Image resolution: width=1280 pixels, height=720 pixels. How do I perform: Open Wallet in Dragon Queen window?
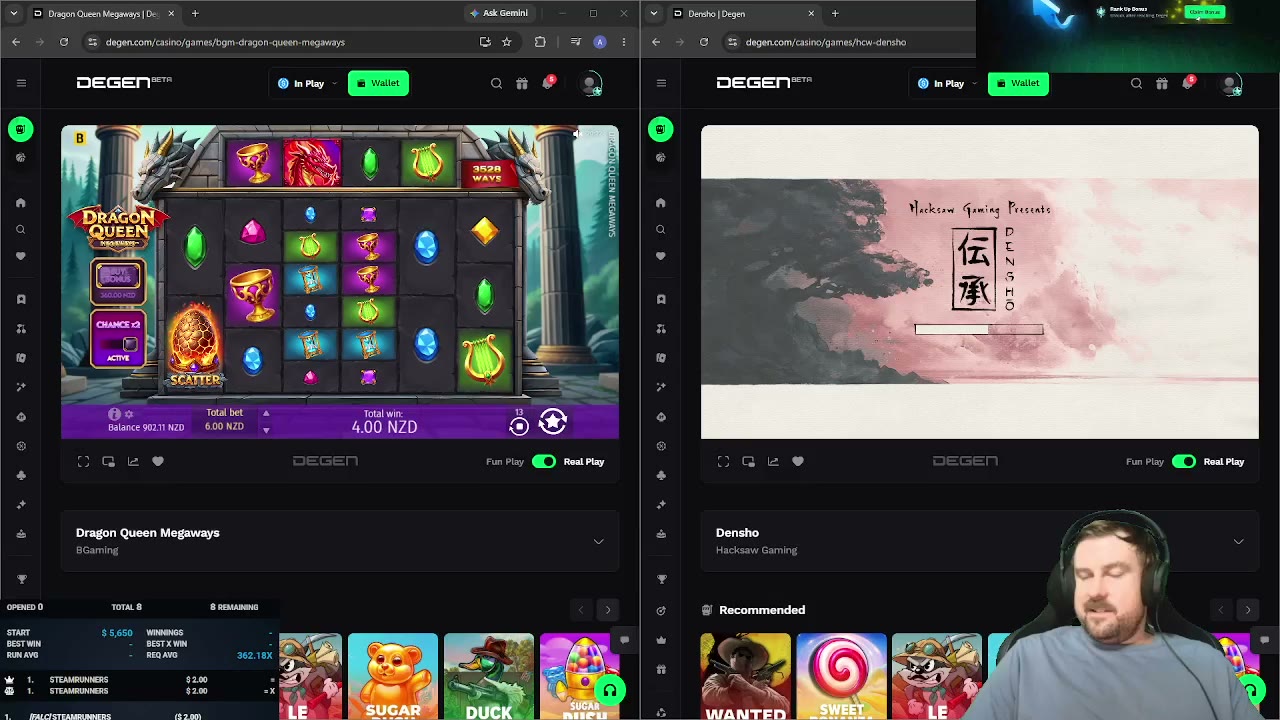click(378, 83)
